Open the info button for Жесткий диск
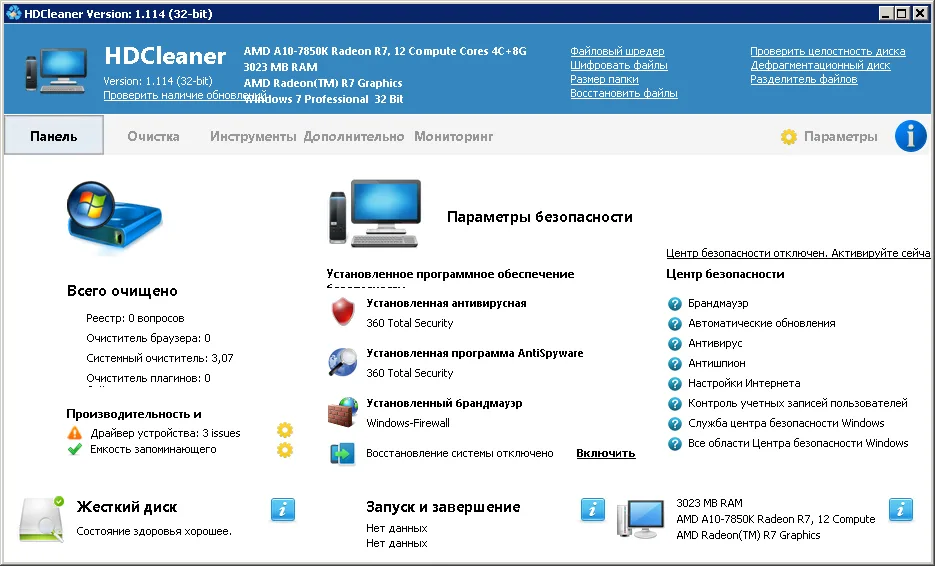Viewport: 935px width, 566px height. pos(283,510)
